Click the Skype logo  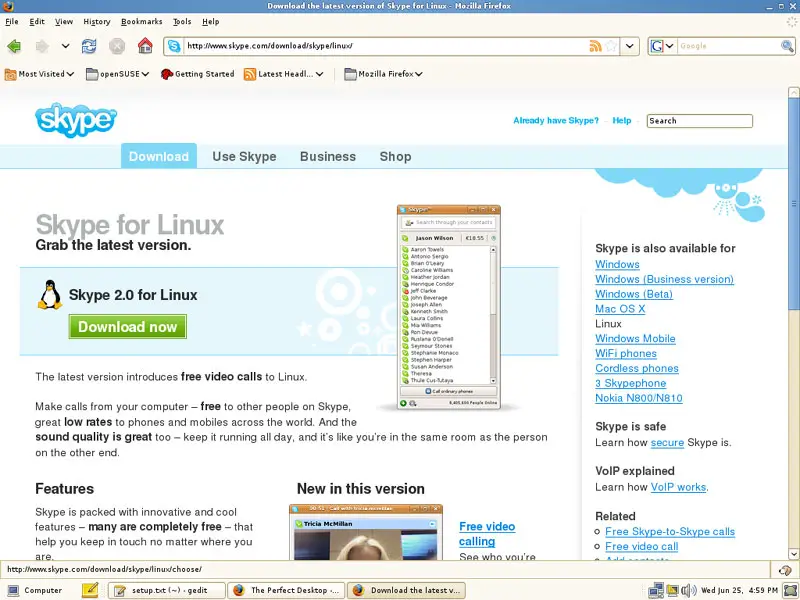tap(76, 120)
